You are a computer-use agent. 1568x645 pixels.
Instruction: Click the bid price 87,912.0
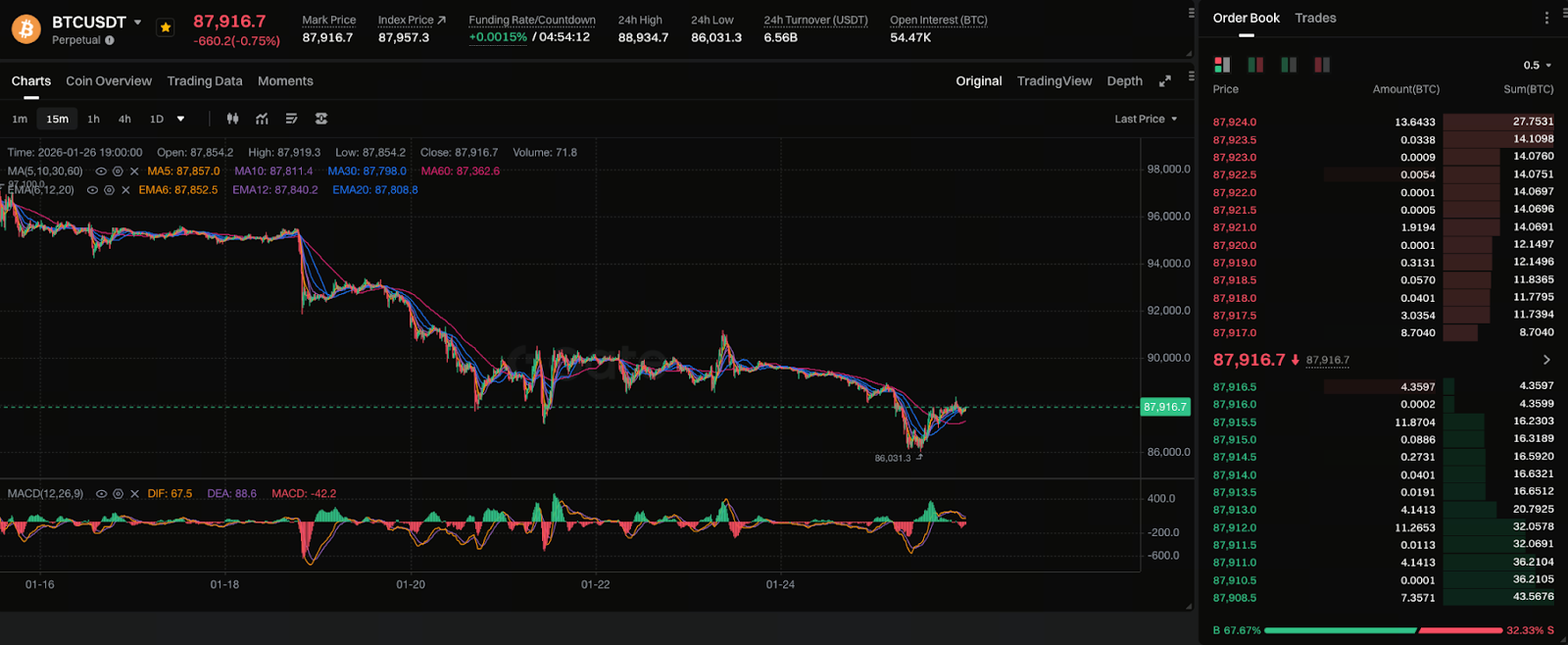[x=1235, y=527]
